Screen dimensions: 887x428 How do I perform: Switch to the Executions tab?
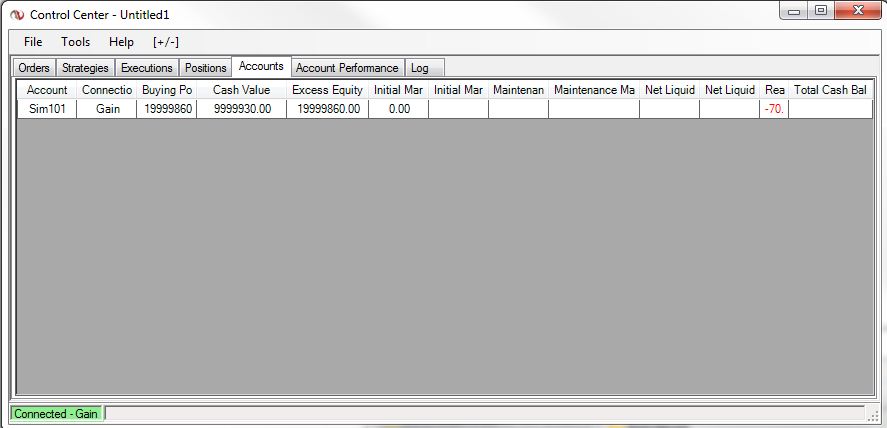pos(147,68)
